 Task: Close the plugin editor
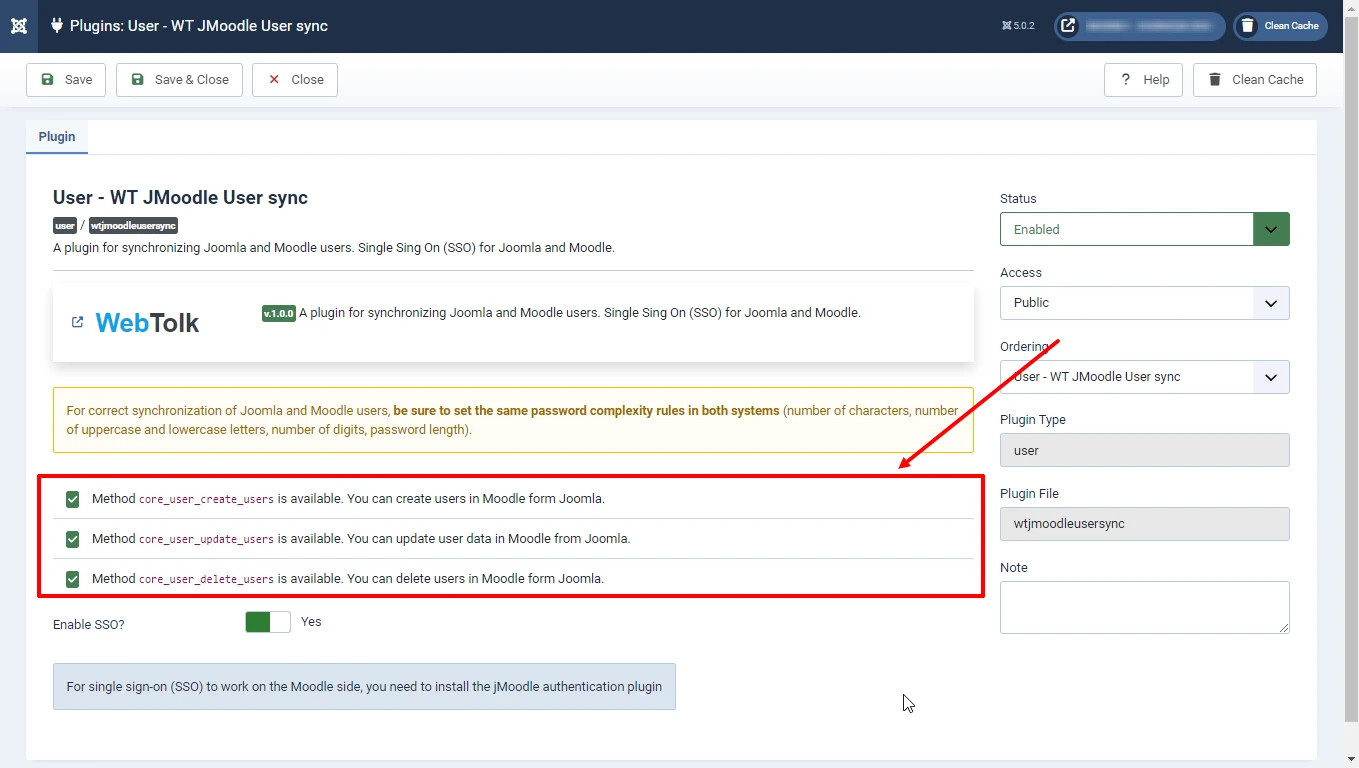coord(295,80)
